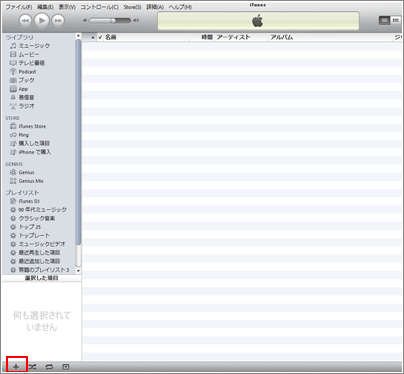Select 最近追加した項目 playlist
The image size is (404, 374).
point(35,261)
